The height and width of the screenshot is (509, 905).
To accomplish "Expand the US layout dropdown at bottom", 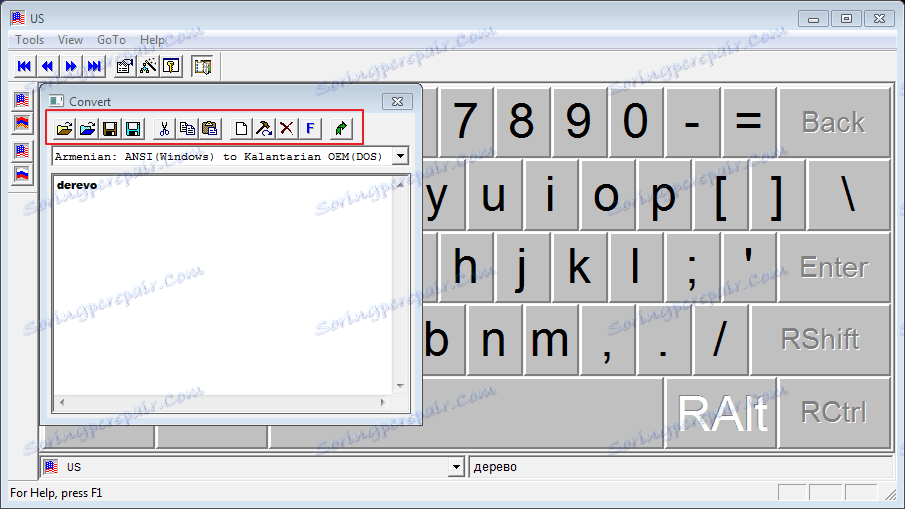I will tap(456, 466).
